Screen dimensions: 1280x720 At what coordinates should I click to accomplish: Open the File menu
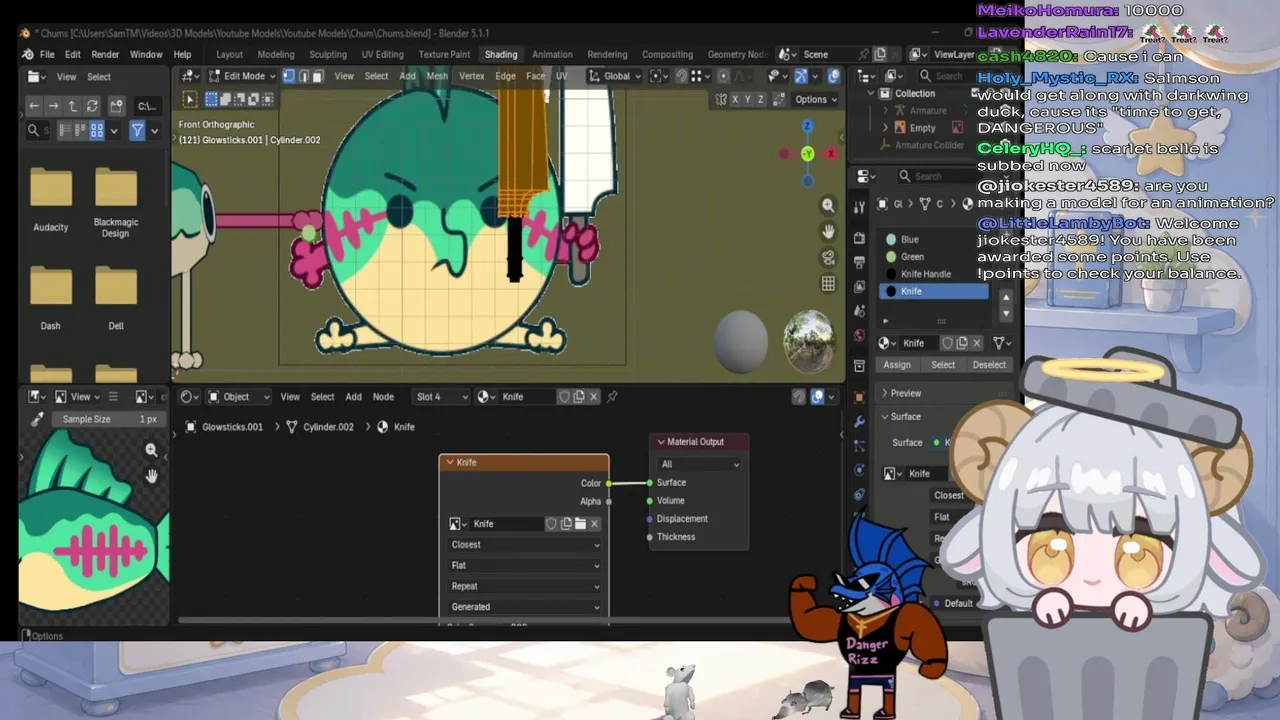[47, 54]
